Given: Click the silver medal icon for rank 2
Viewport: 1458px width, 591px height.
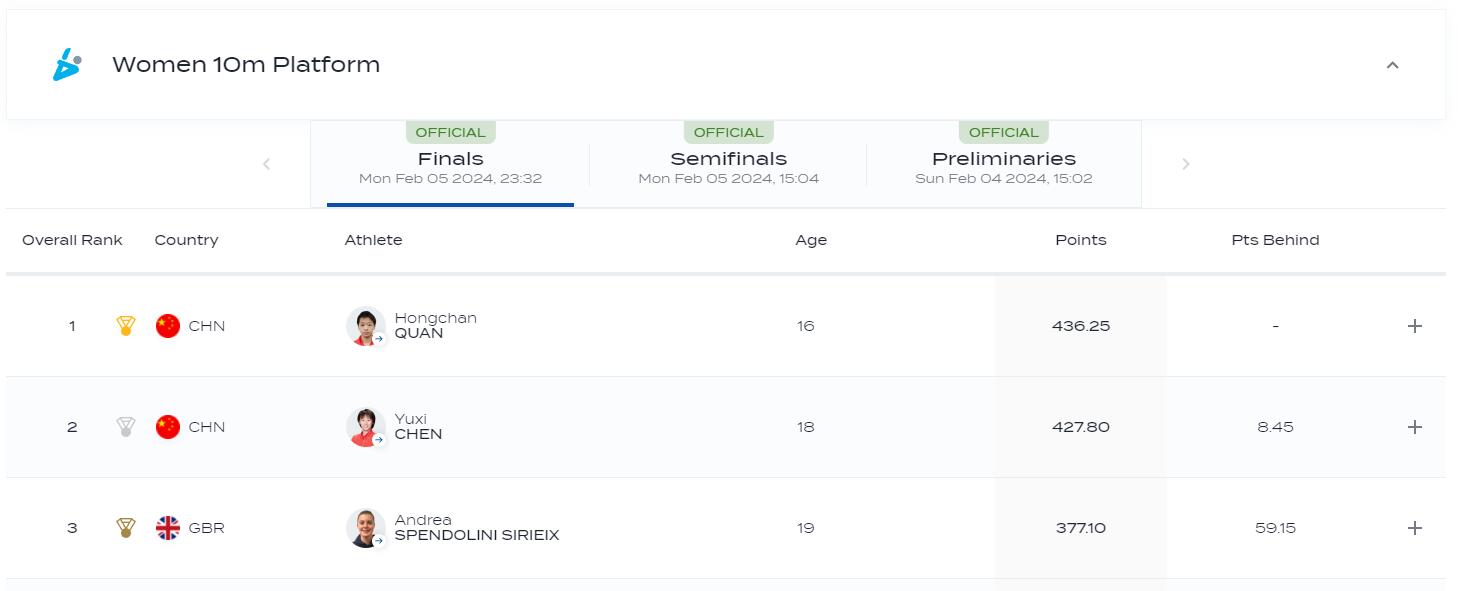Looking at the screenshot, I should tap(126, 427).
